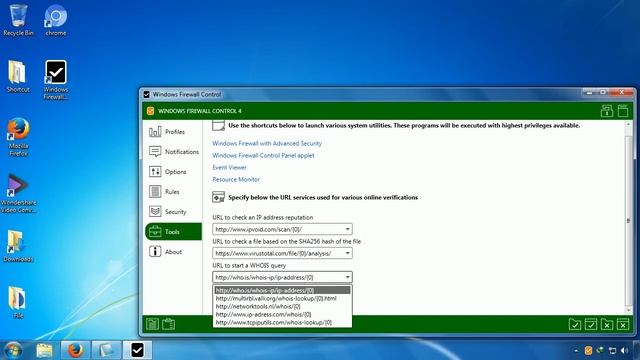
Task: Select the Mozilla Firefox desktop icon
Action: tap(18, 137)
